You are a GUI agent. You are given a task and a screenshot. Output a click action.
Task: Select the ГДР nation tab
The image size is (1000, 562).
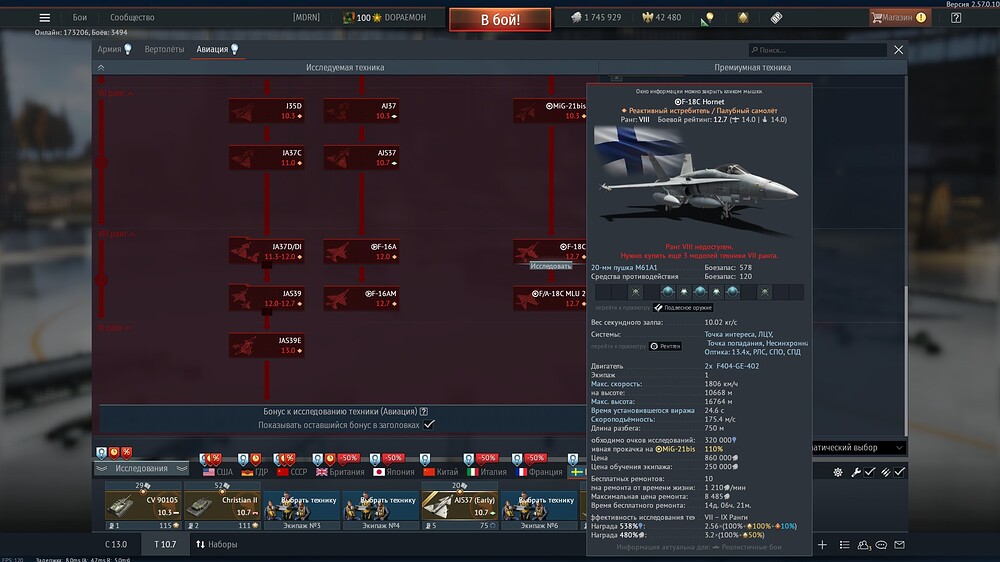coord(255,472)
